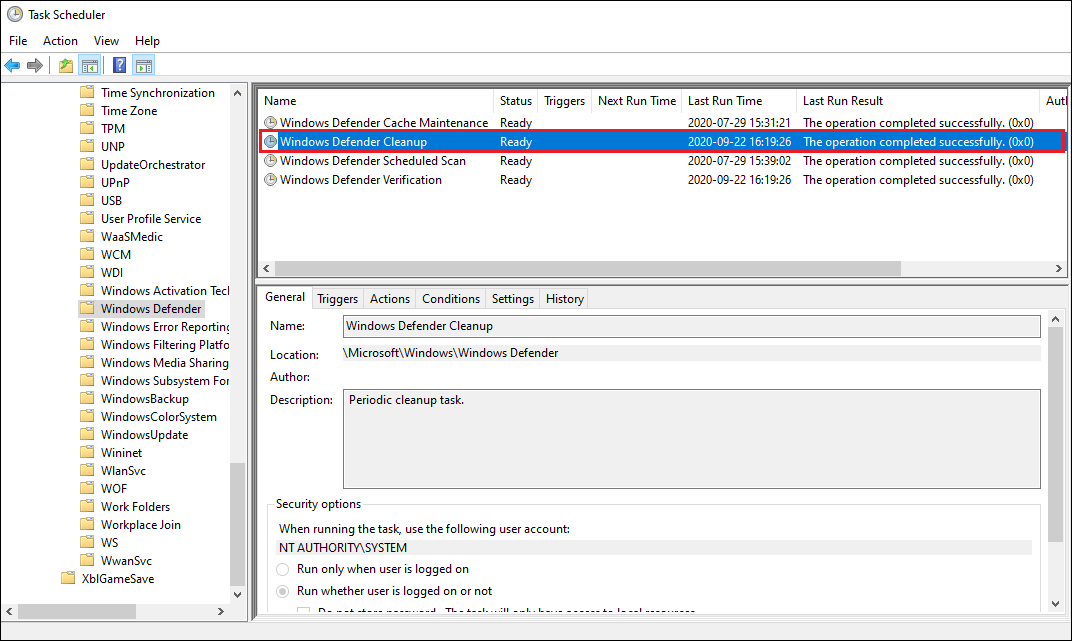Viewport: 1072px width, 641px height.
Task: Open the User Profile Service folder
Action: pos(151,219)
